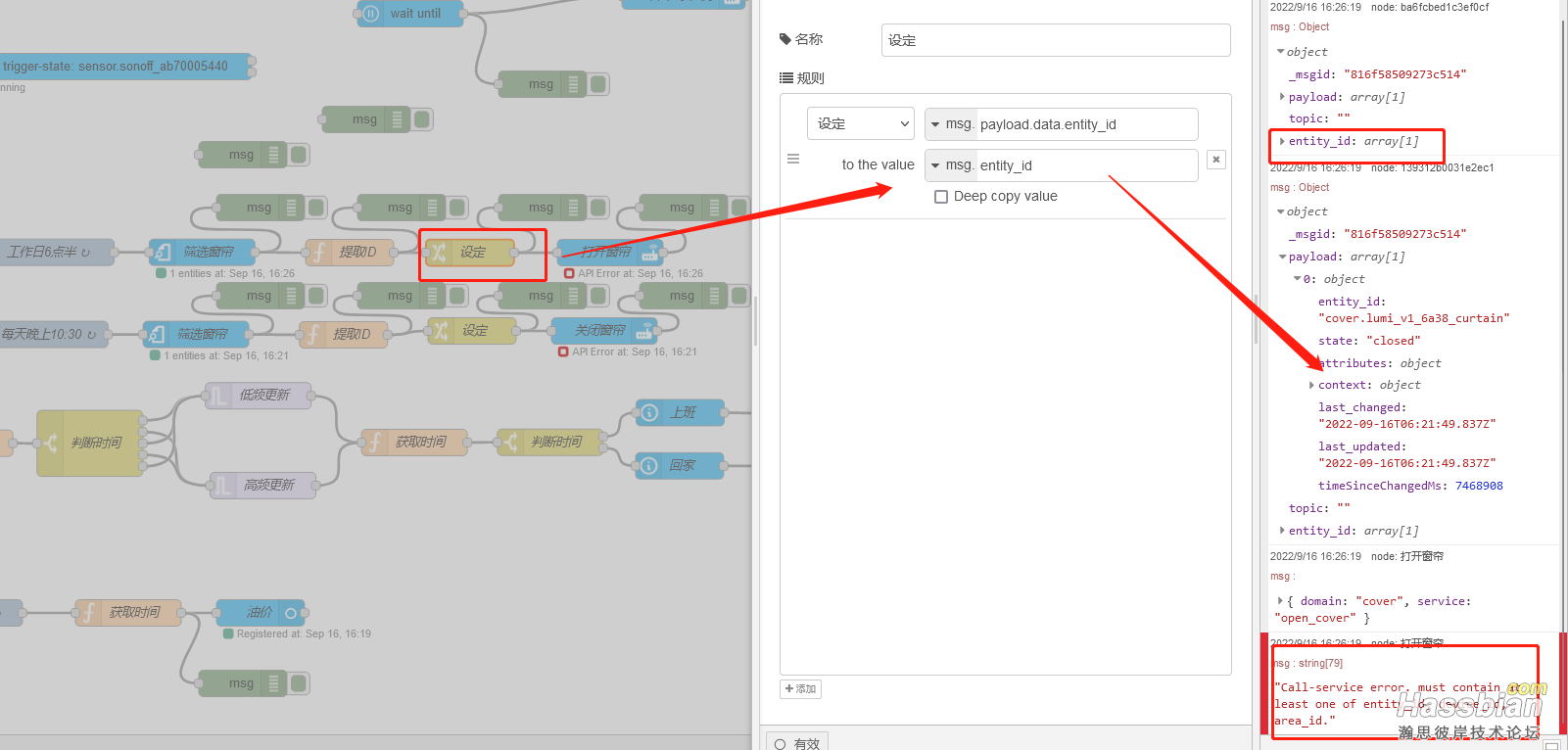Click the tag icon beside 名称 label
The image size is (1568, 750).
pyautogui.click(x=785, y=39)
